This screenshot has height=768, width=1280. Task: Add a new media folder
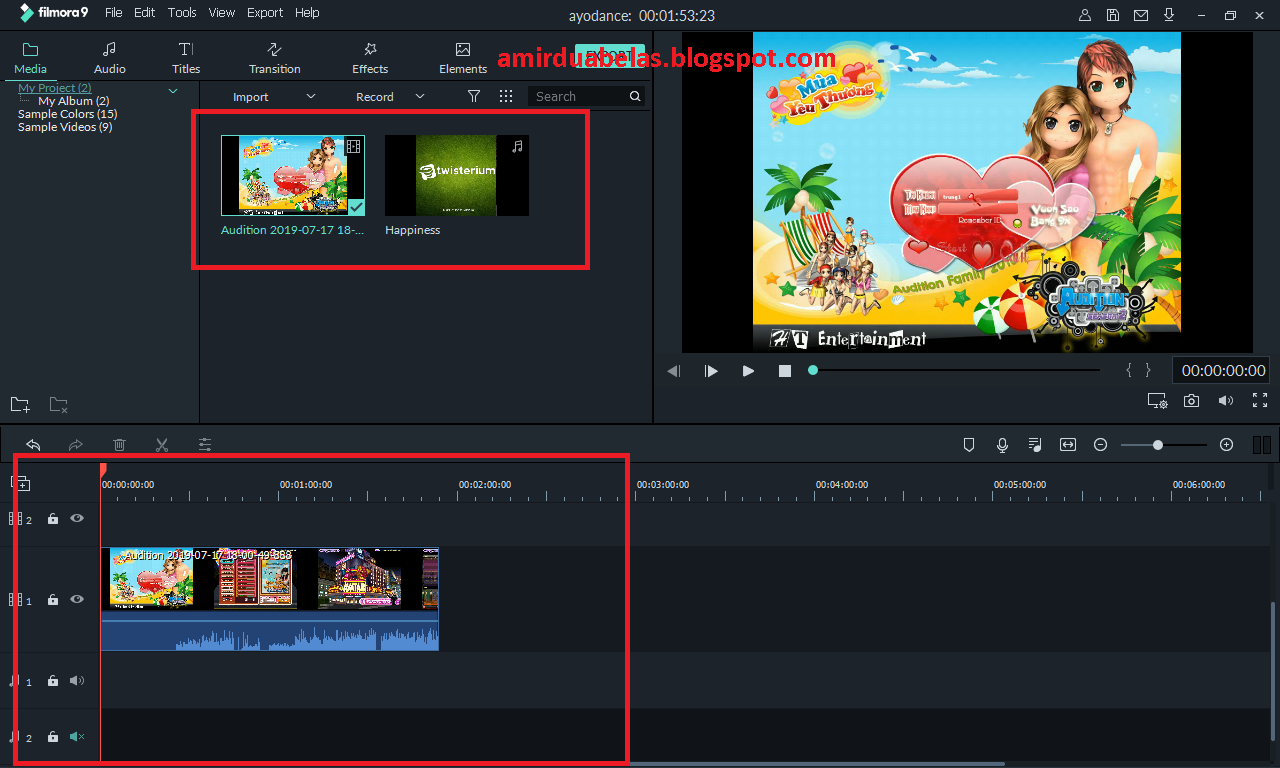click(20, 404)
